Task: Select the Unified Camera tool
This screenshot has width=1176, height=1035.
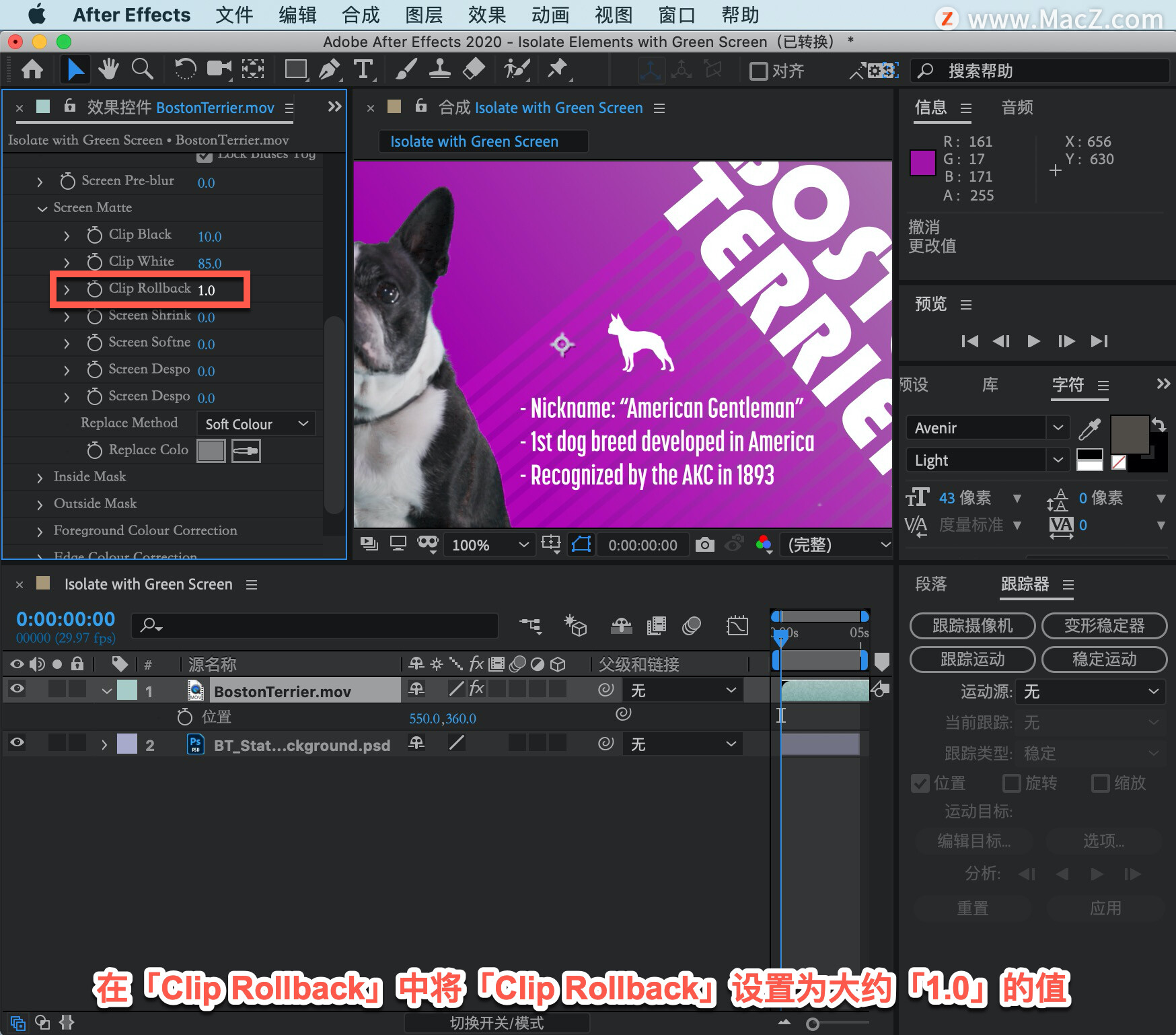Action: pyautogui.click(x=219, y=69)
